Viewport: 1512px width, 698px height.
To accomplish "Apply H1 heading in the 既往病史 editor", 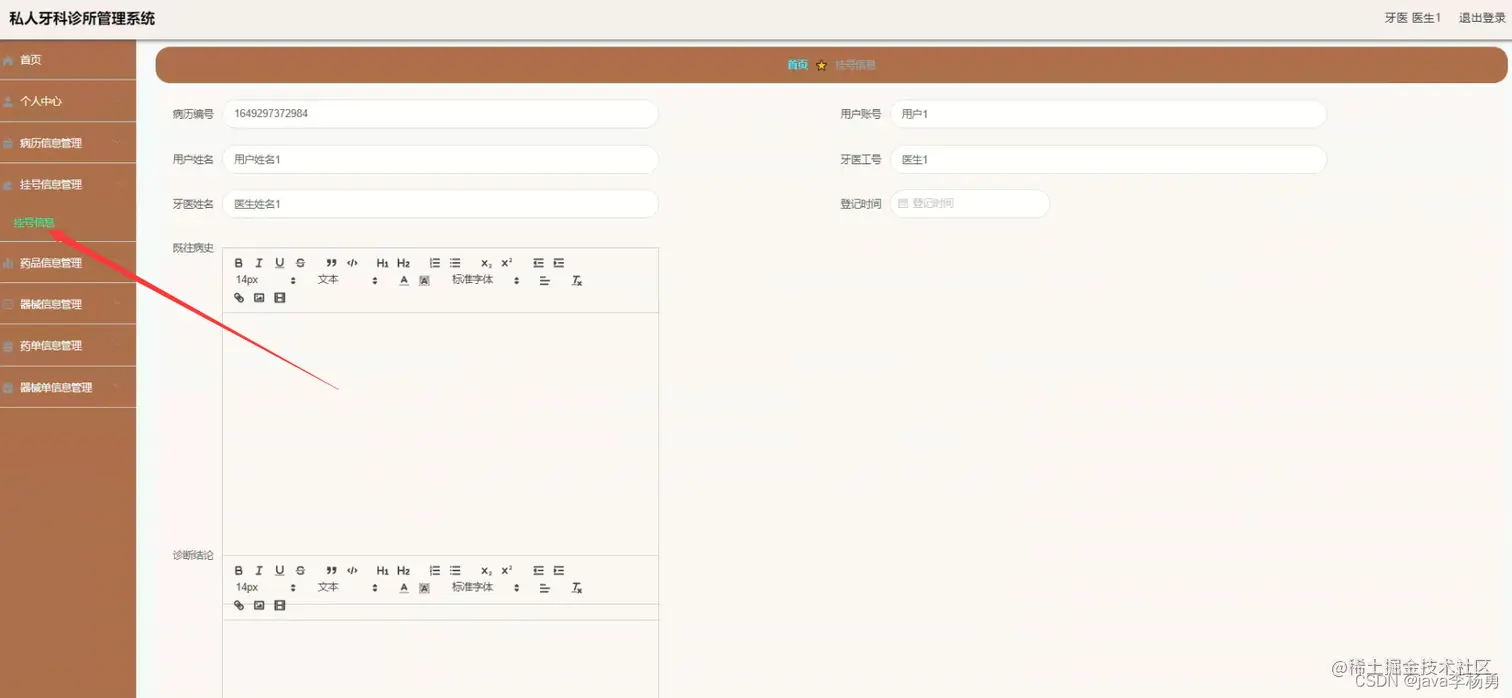I will pyautogui.click(x=383, y=263).
